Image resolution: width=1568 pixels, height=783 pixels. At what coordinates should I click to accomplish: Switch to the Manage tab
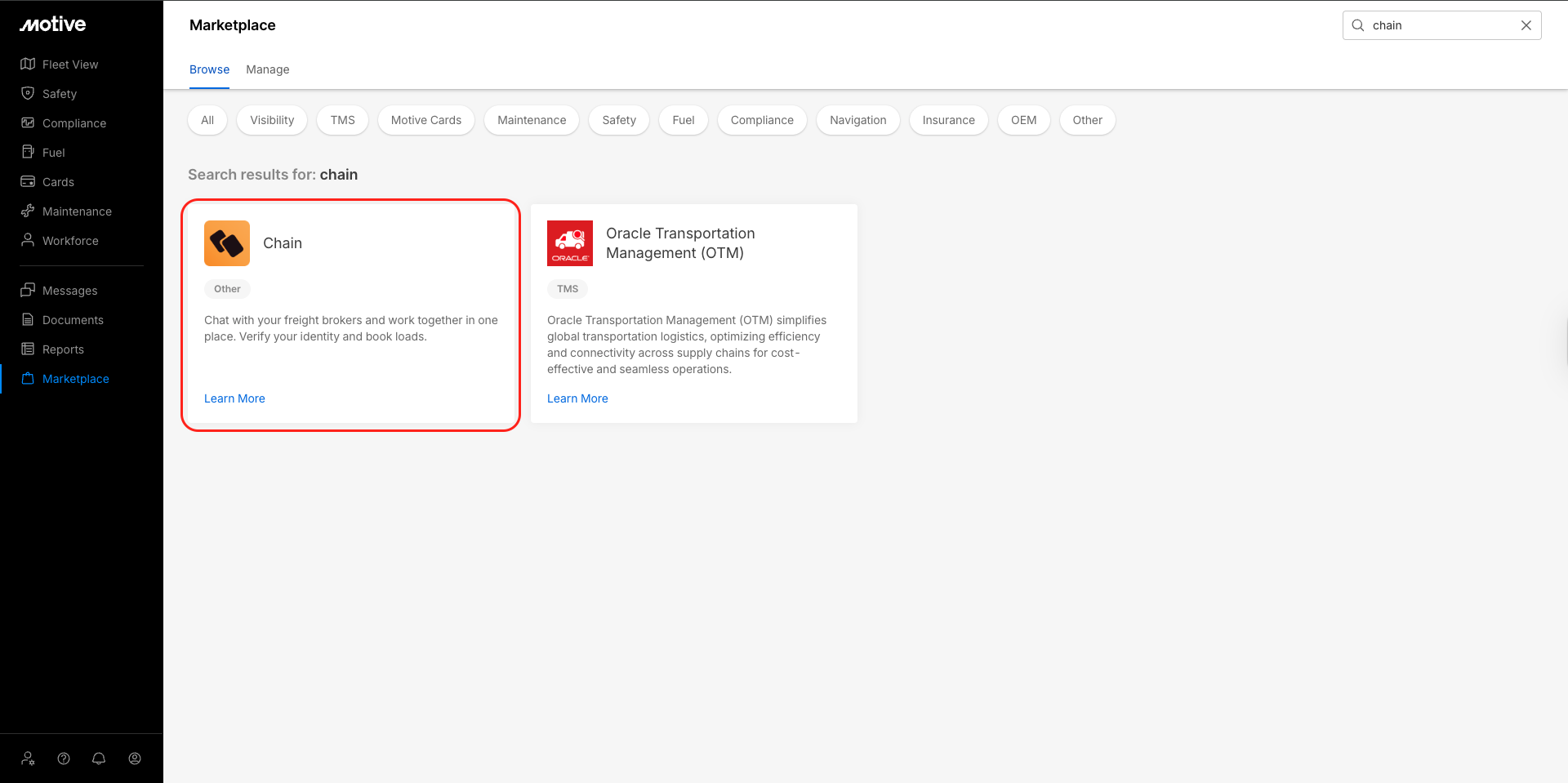(268, 69)
